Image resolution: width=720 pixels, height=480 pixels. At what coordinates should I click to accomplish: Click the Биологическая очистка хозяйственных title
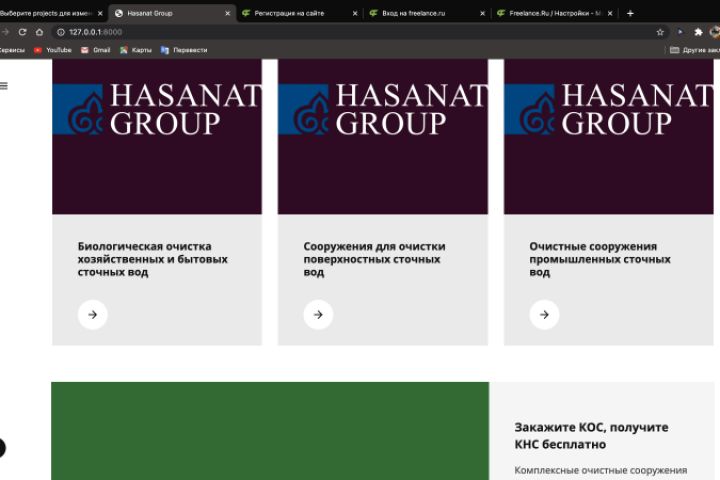152,259
